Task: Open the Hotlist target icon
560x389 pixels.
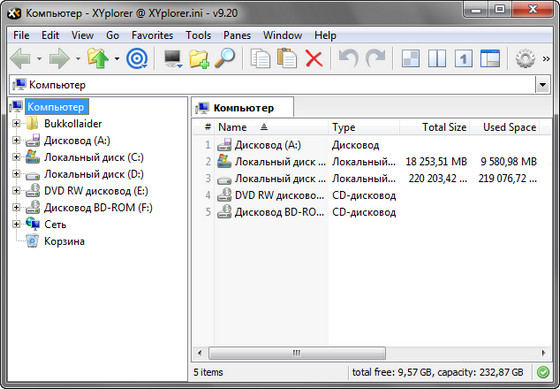Action: [x=137, y=59]
